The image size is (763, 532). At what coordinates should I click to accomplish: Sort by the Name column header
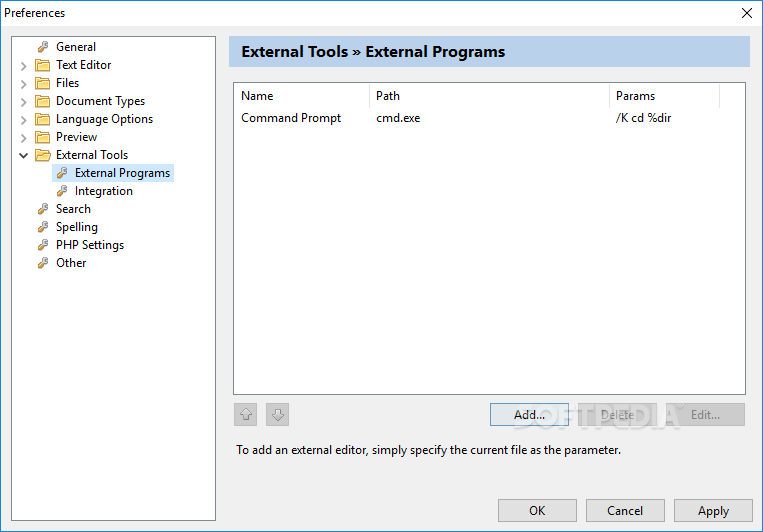coord(301,96)
